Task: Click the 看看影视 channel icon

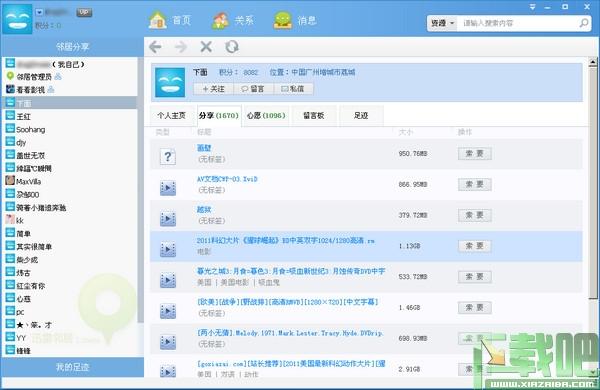Action: 10,89
